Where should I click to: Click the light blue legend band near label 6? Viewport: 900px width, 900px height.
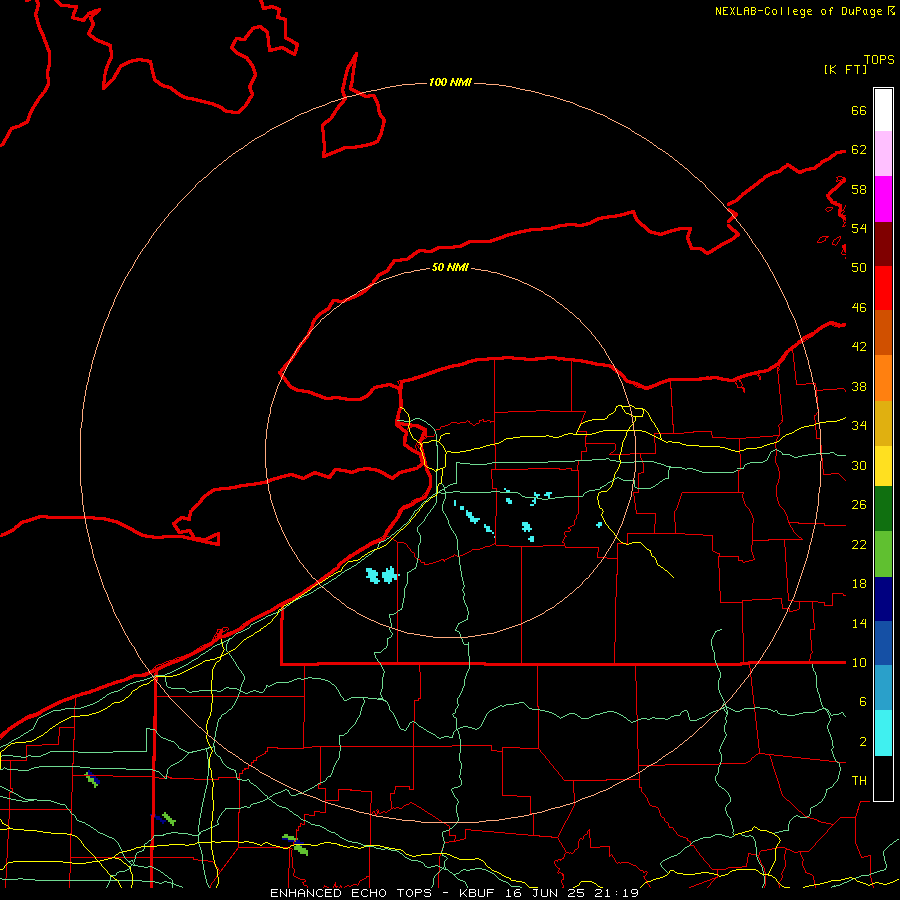tap(883, 687)
